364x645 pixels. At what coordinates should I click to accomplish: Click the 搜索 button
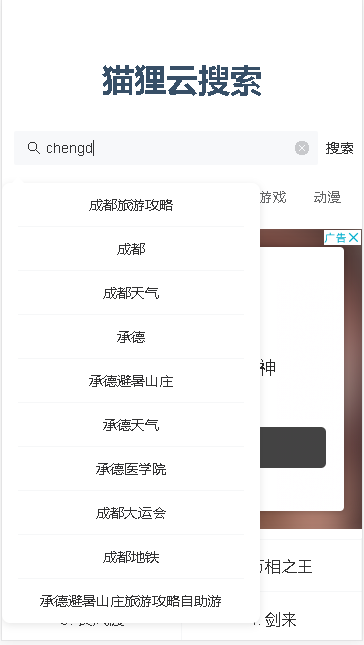[339, 148]
